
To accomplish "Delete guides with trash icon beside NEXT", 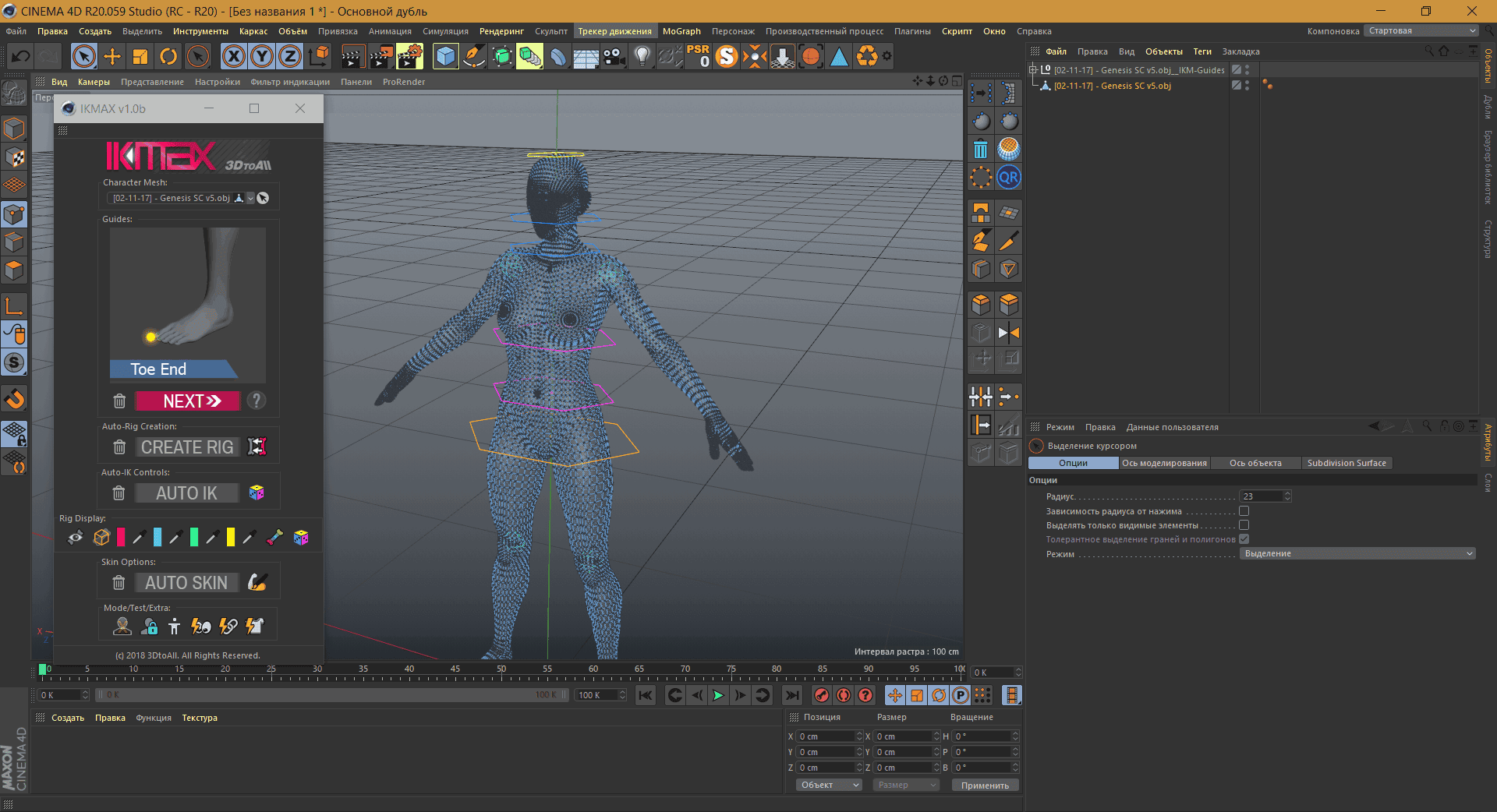I will click(119, 401).
